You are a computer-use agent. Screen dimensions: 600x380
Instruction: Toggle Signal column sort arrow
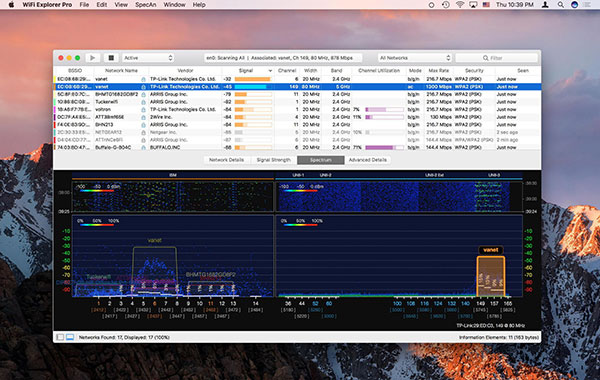(x=270, y=71)
